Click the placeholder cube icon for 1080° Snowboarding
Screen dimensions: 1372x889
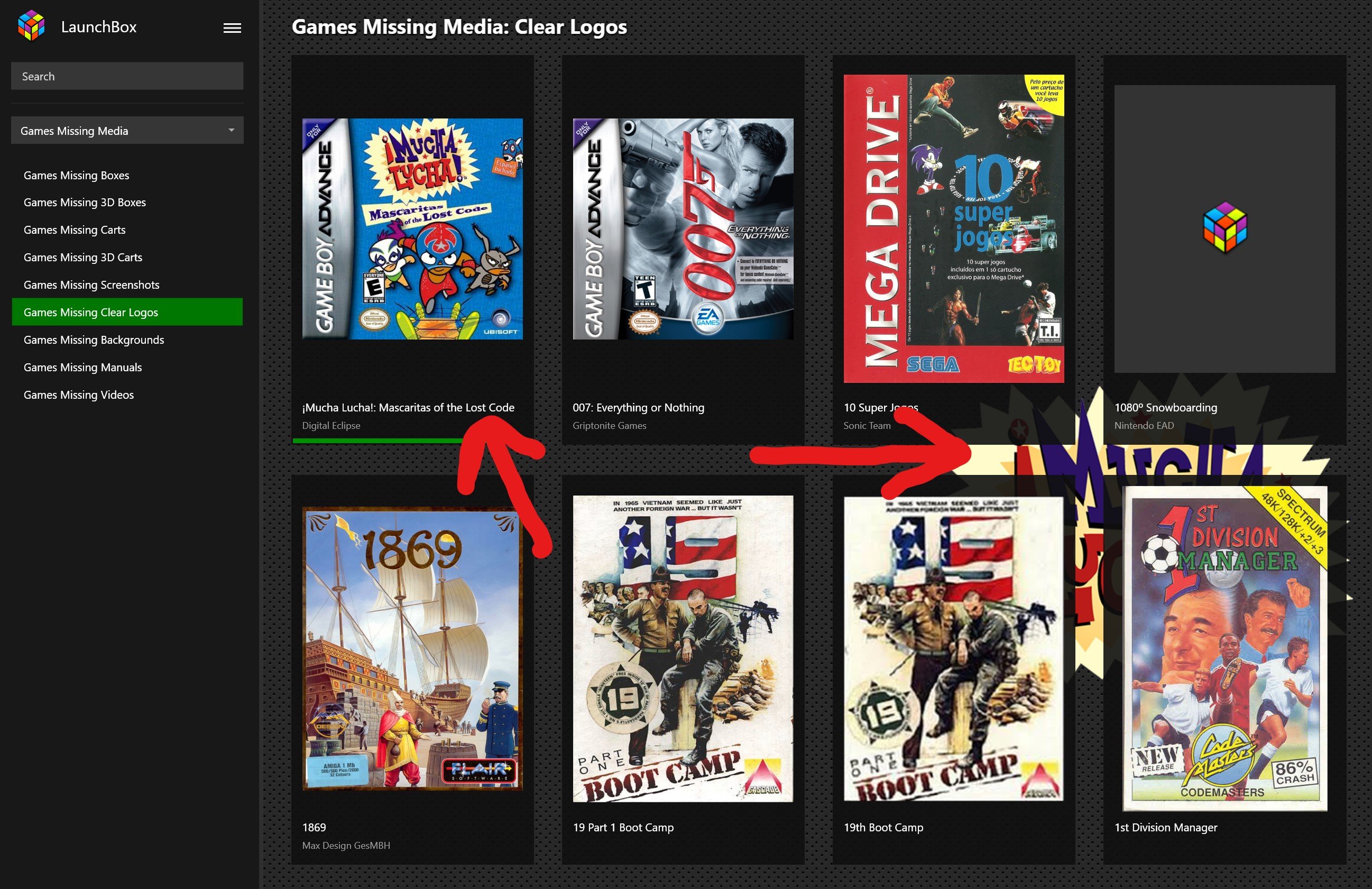pyautogui.click(x=1224, y=227)
